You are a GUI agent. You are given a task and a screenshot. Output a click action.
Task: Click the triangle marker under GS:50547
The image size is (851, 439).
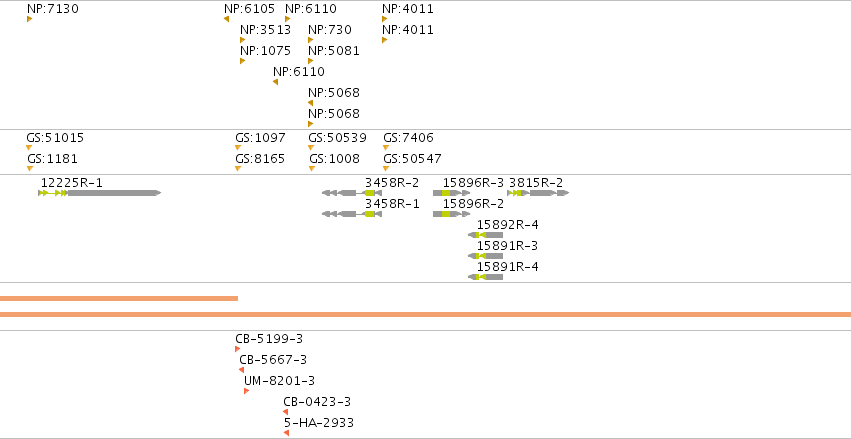[x=386, y=169]
